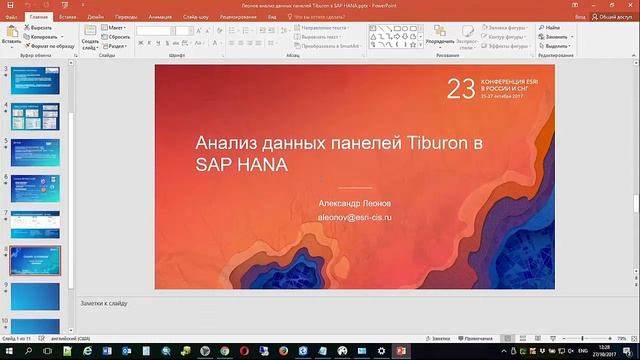Image resolution: width=640 pixels, height=360 pixels.
Task: Select the rectangle shape in gallery
Action: (397, 29)
